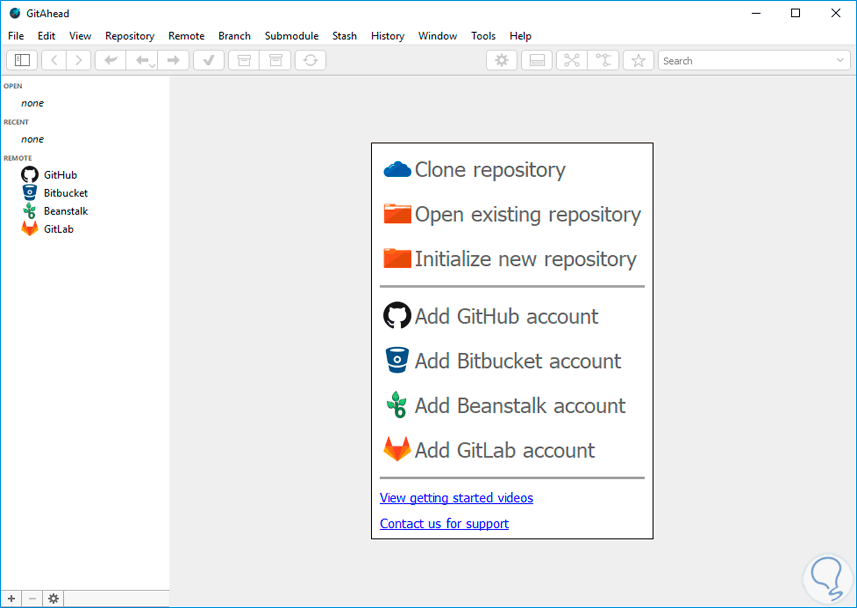Image resolution: width=857 pixels, height=608 pixels.
Task: Select Add GitLab account fox icon
Action: (397, 450)
